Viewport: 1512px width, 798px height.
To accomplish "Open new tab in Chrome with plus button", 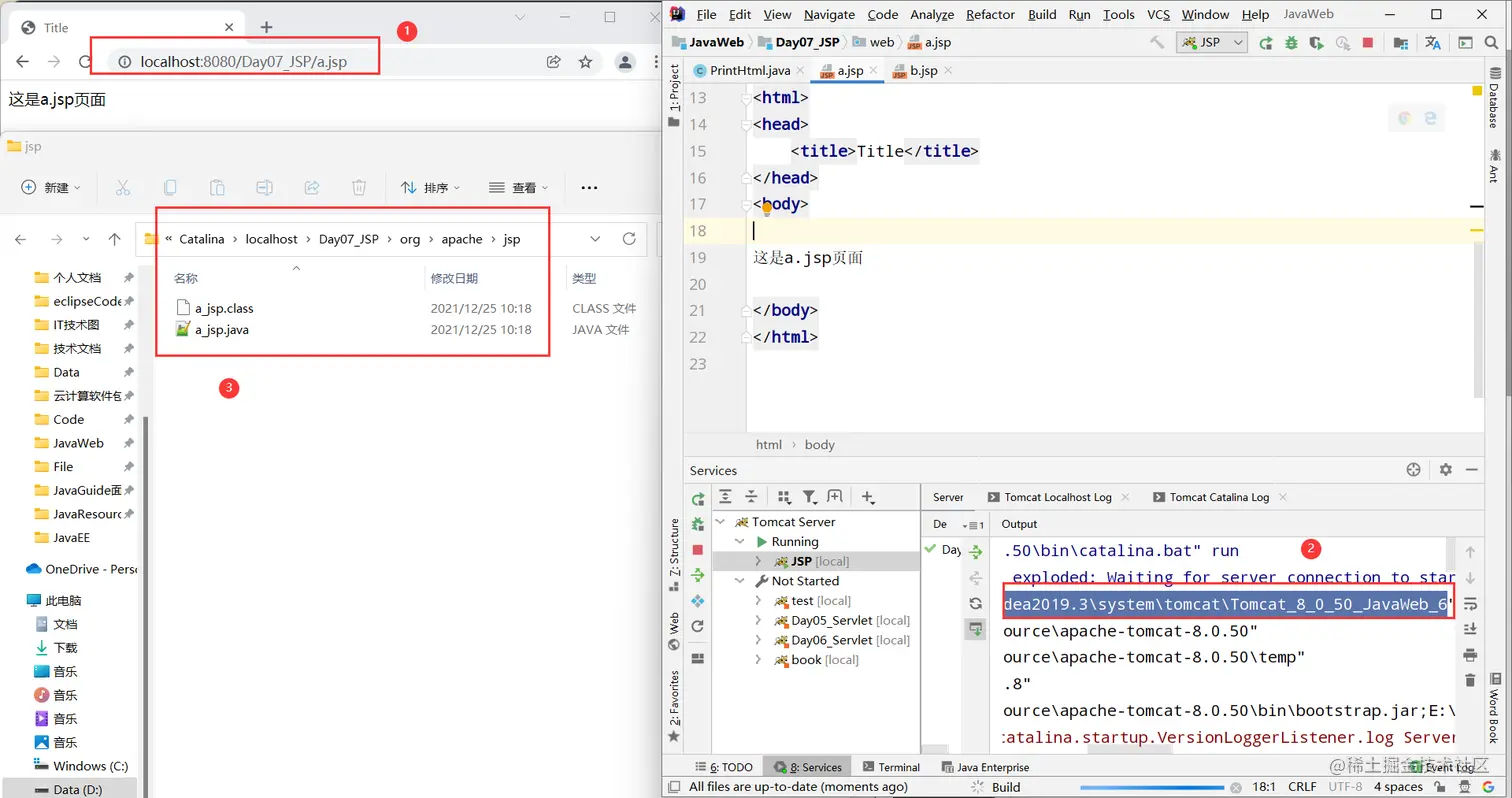I will 266,27.
